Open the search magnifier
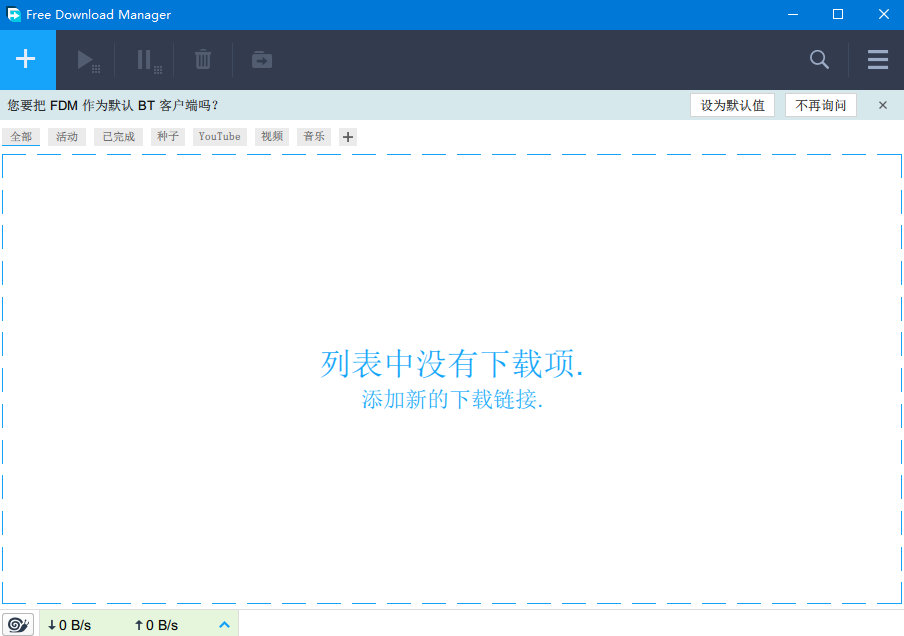The width and height of the screenshot is (904, 636). tap(819, 59)
